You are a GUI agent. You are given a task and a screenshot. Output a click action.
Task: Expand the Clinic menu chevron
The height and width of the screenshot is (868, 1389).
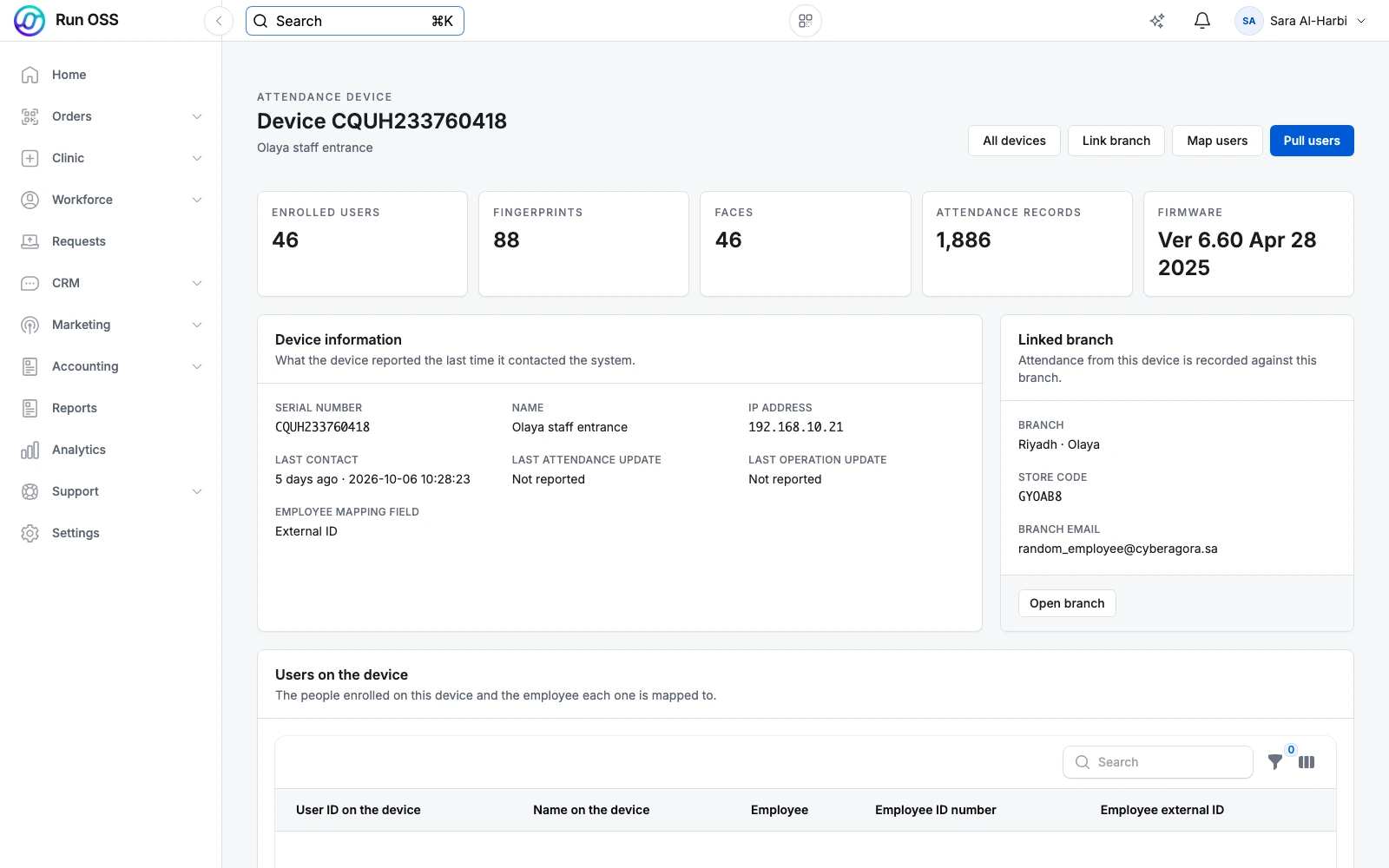click(197, 158)
